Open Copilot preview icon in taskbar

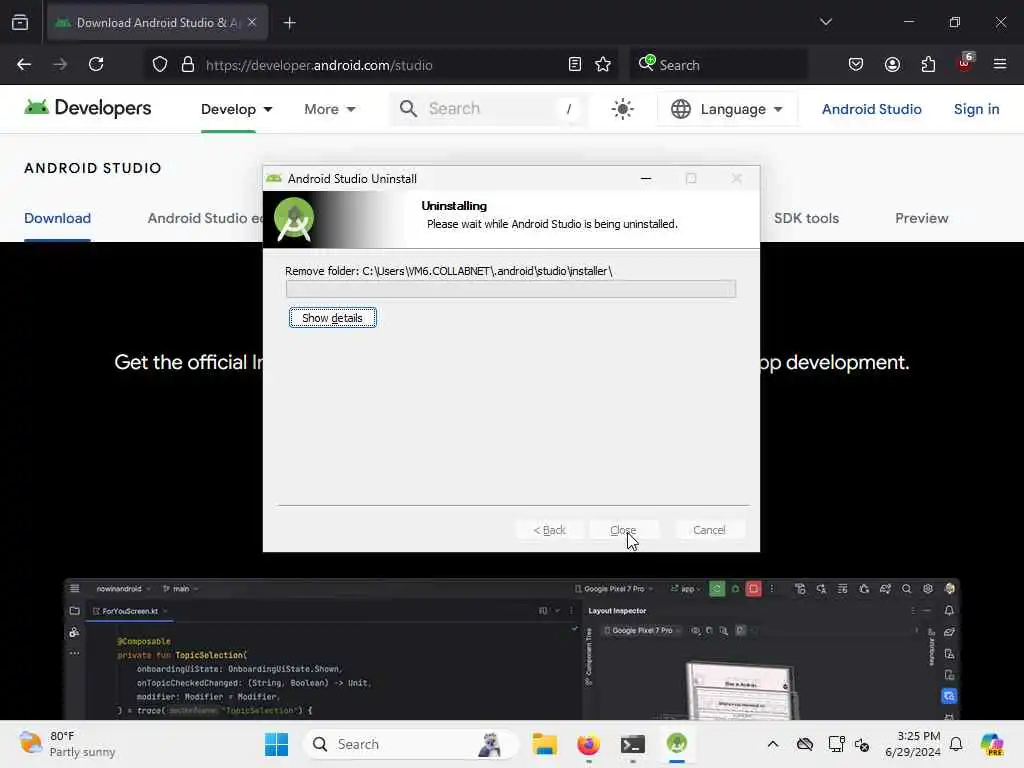click(x=992, y=744)
